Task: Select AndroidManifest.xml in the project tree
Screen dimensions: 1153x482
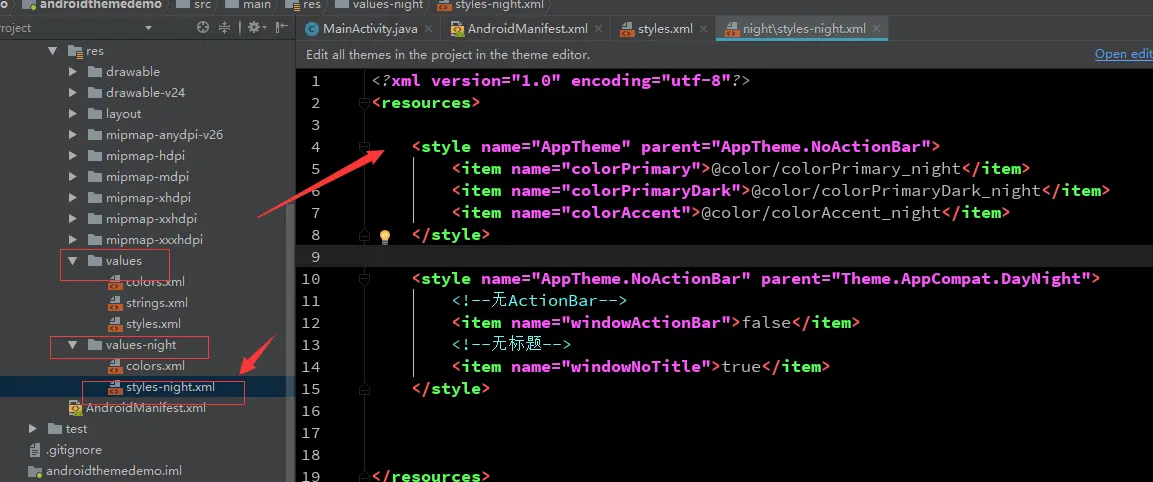Action: [146, 408]
